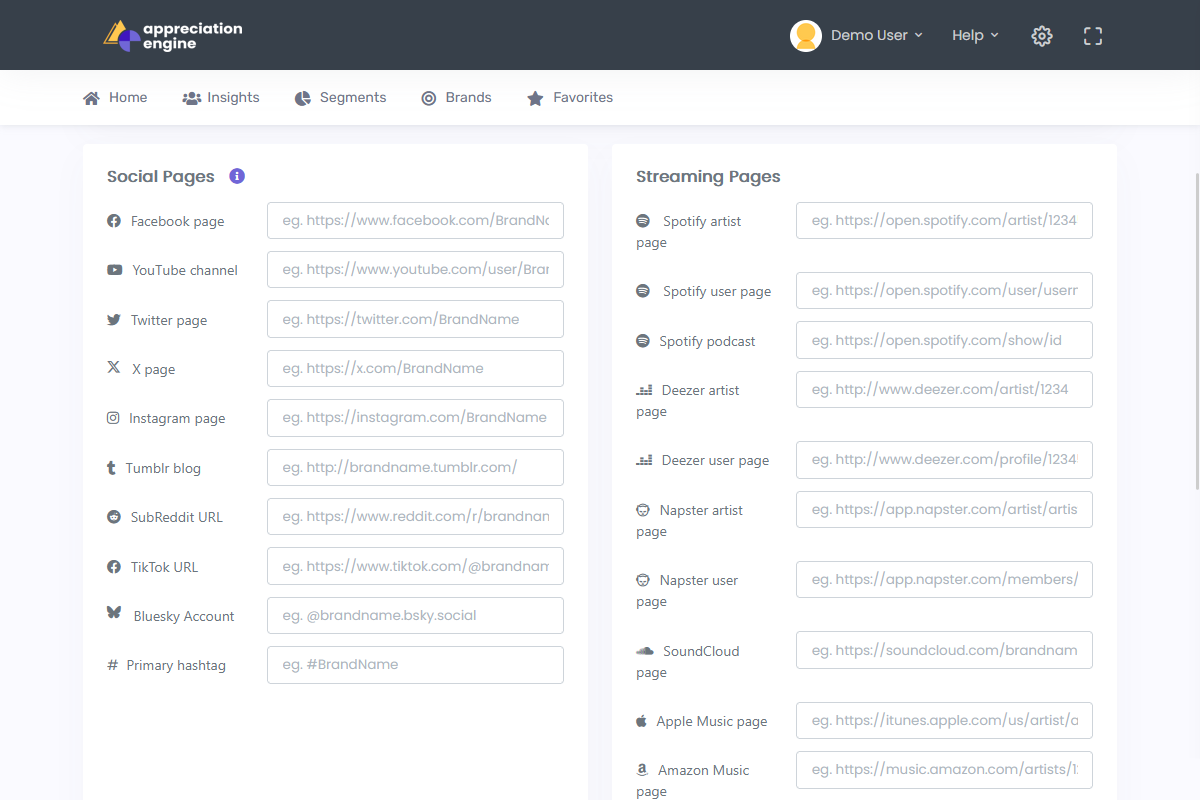Click the Spotify artist page icon
The width and height of the screenshot is (1200, 800).
pos(643,220)
